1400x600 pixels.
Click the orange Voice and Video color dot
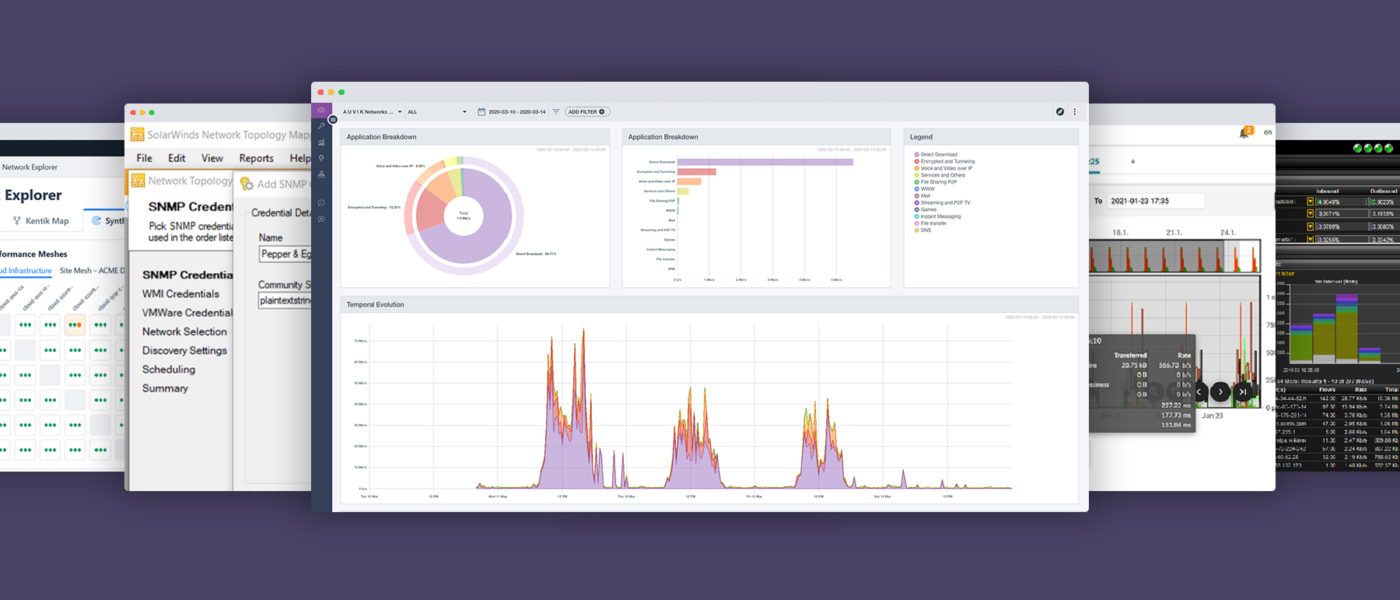pyautogui.click(x=916, y=168)
